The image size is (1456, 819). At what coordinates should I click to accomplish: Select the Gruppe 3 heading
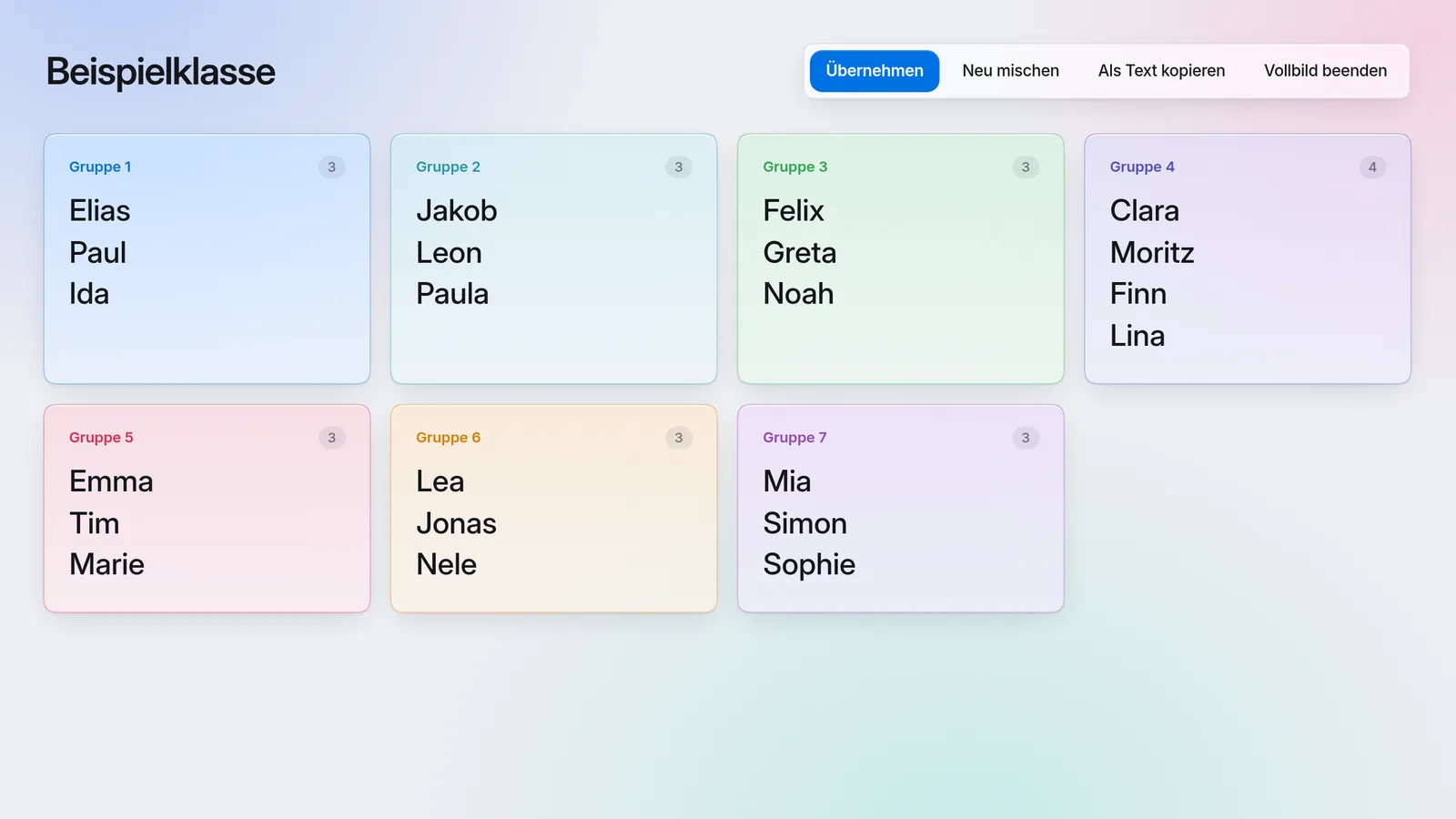(794, 167)
